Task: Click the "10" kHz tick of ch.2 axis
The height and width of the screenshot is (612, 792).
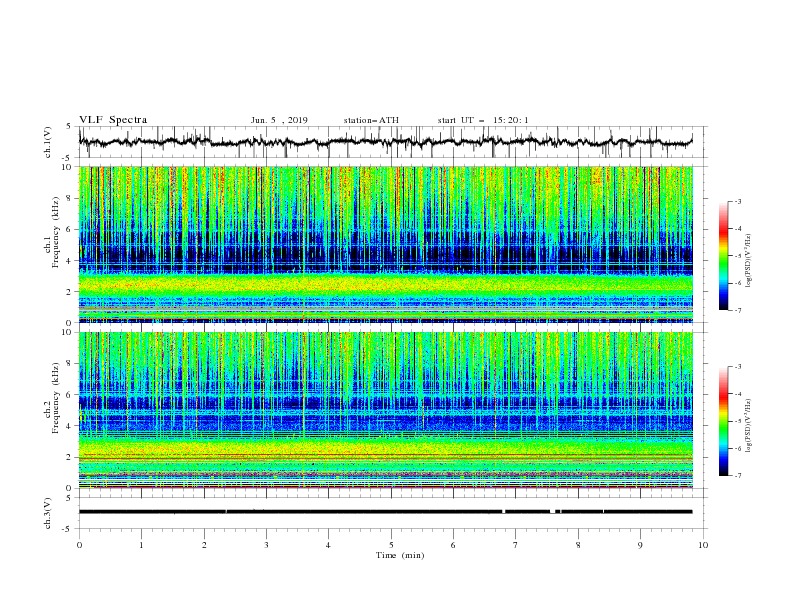Action: [x=69, y=332]
